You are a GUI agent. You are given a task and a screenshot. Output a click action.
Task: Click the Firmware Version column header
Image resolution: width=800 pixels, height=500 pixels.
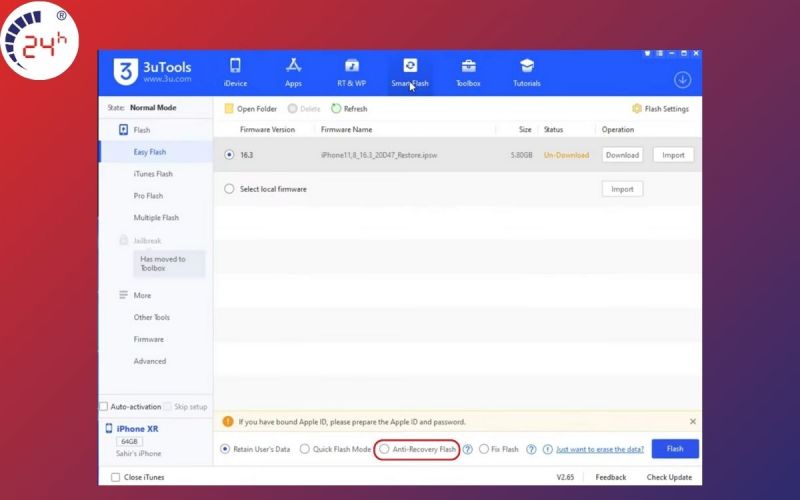[267, 130]
